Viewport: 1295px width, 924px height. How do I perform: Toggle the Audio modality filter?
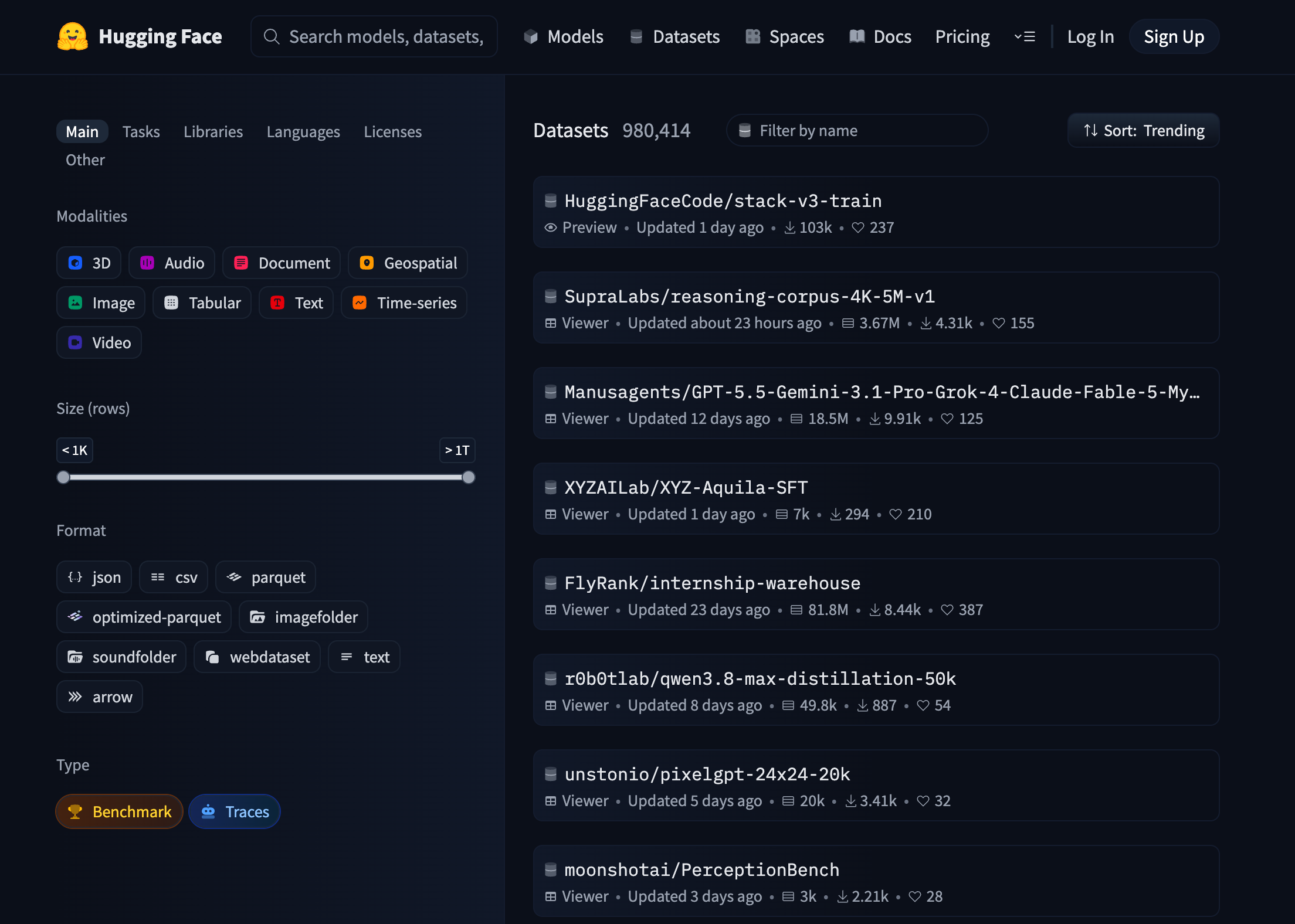pyautogui.click(x=172, y=263)
